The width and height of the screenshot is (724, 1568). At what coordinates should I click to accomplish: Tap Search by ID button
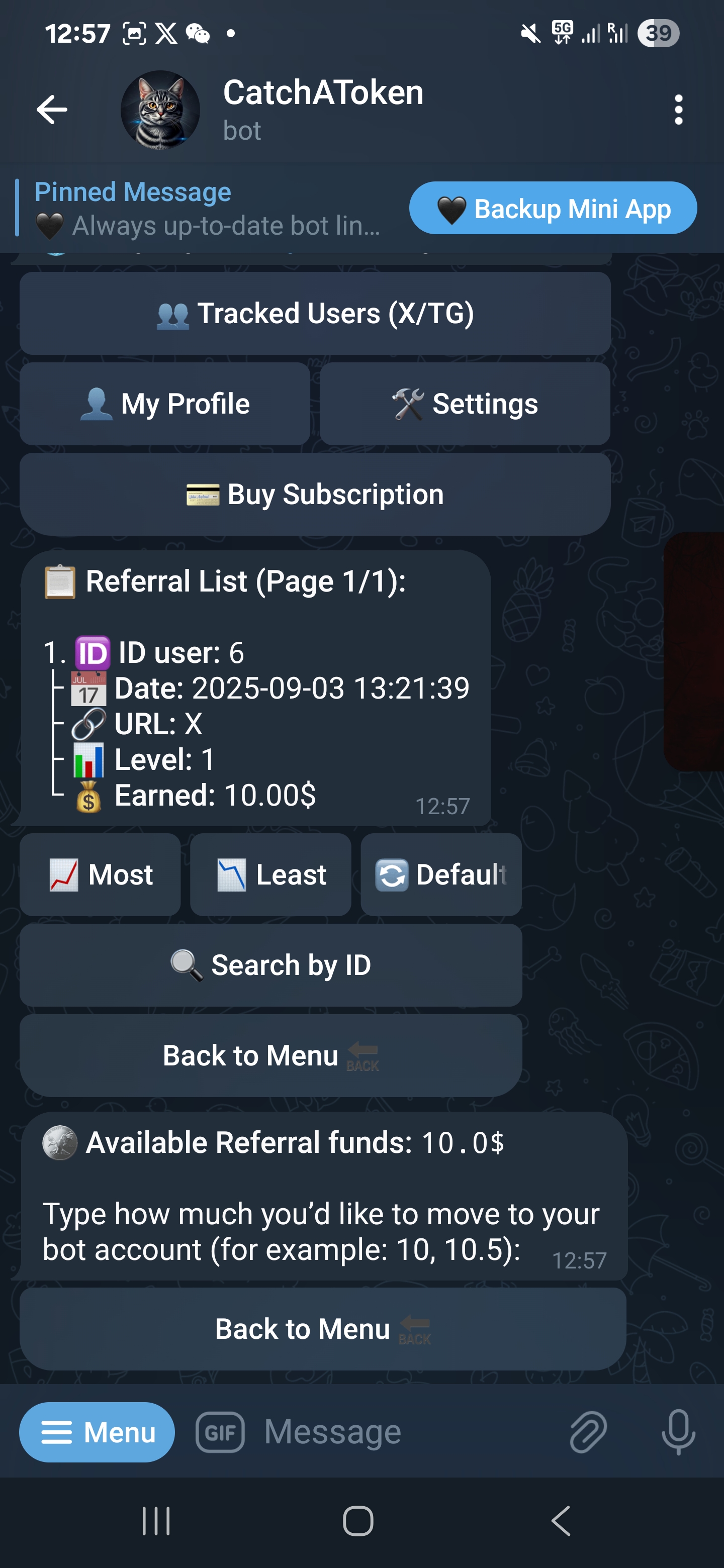coord(270,965)
